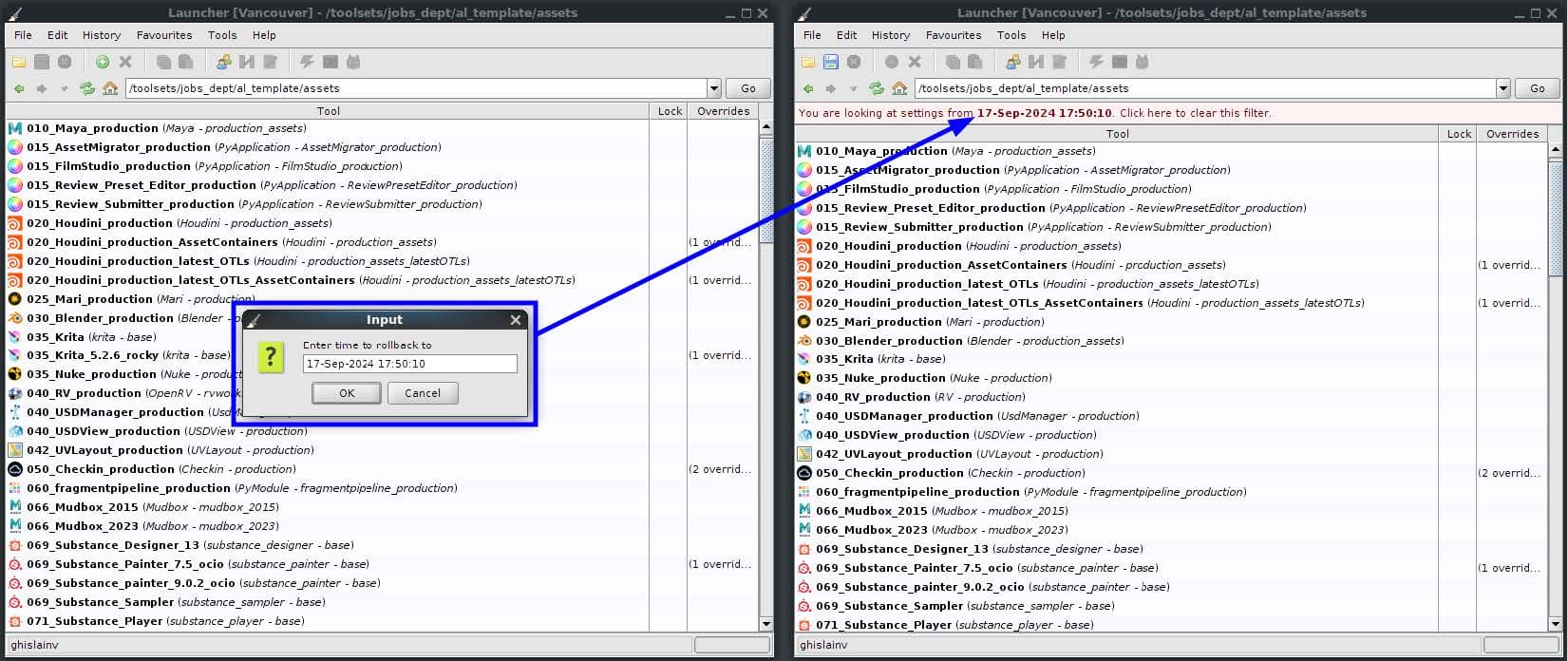Click the Houdini icon beside 020_Houdini_production in right window

[x=804, y=246]
